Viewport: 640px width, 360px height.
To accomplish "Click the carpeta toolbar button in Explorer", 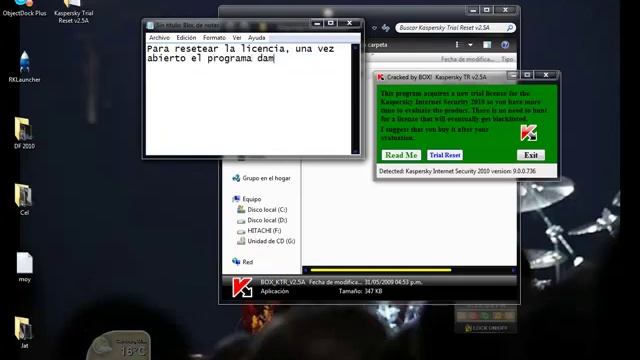I will click(378, 44).
